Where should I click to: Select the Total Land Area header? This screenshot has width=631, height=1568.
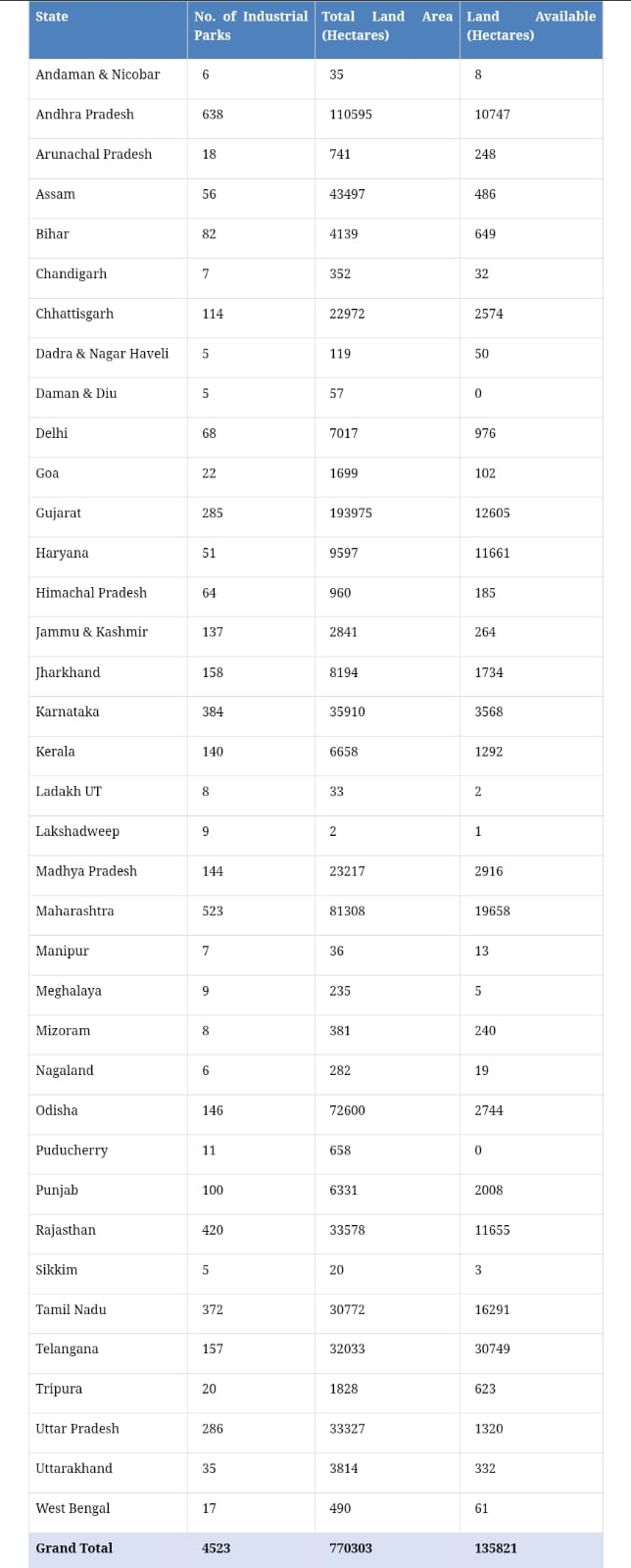click(386, 25)
